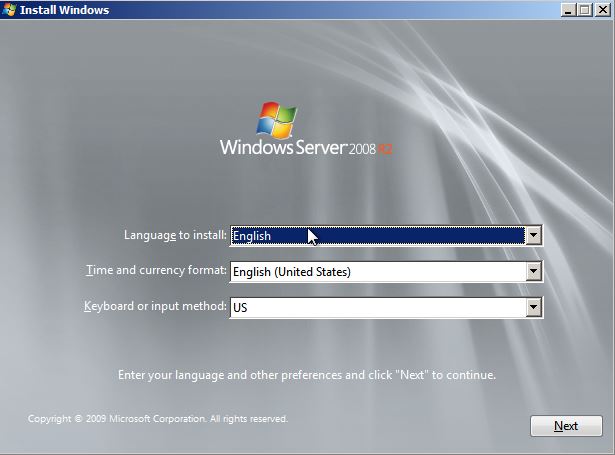615x455 pixels.
Task: Click the "Install Windows" title text
Action: click(x=65, y=10)
